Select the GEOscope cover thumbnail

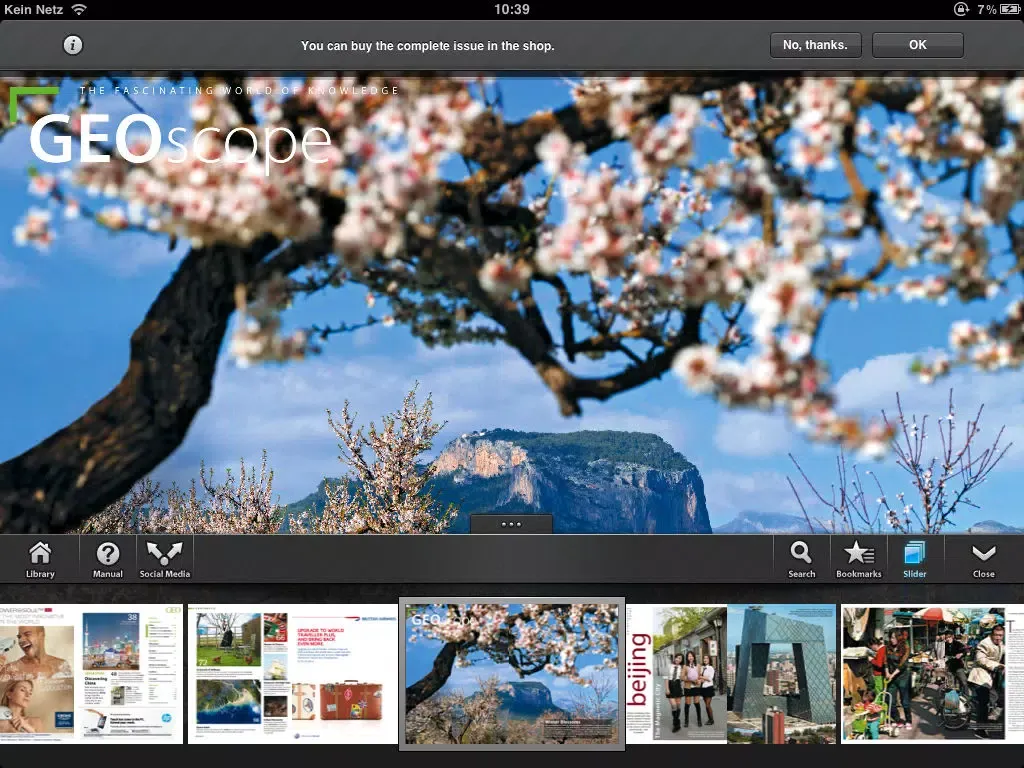[512, 674]
